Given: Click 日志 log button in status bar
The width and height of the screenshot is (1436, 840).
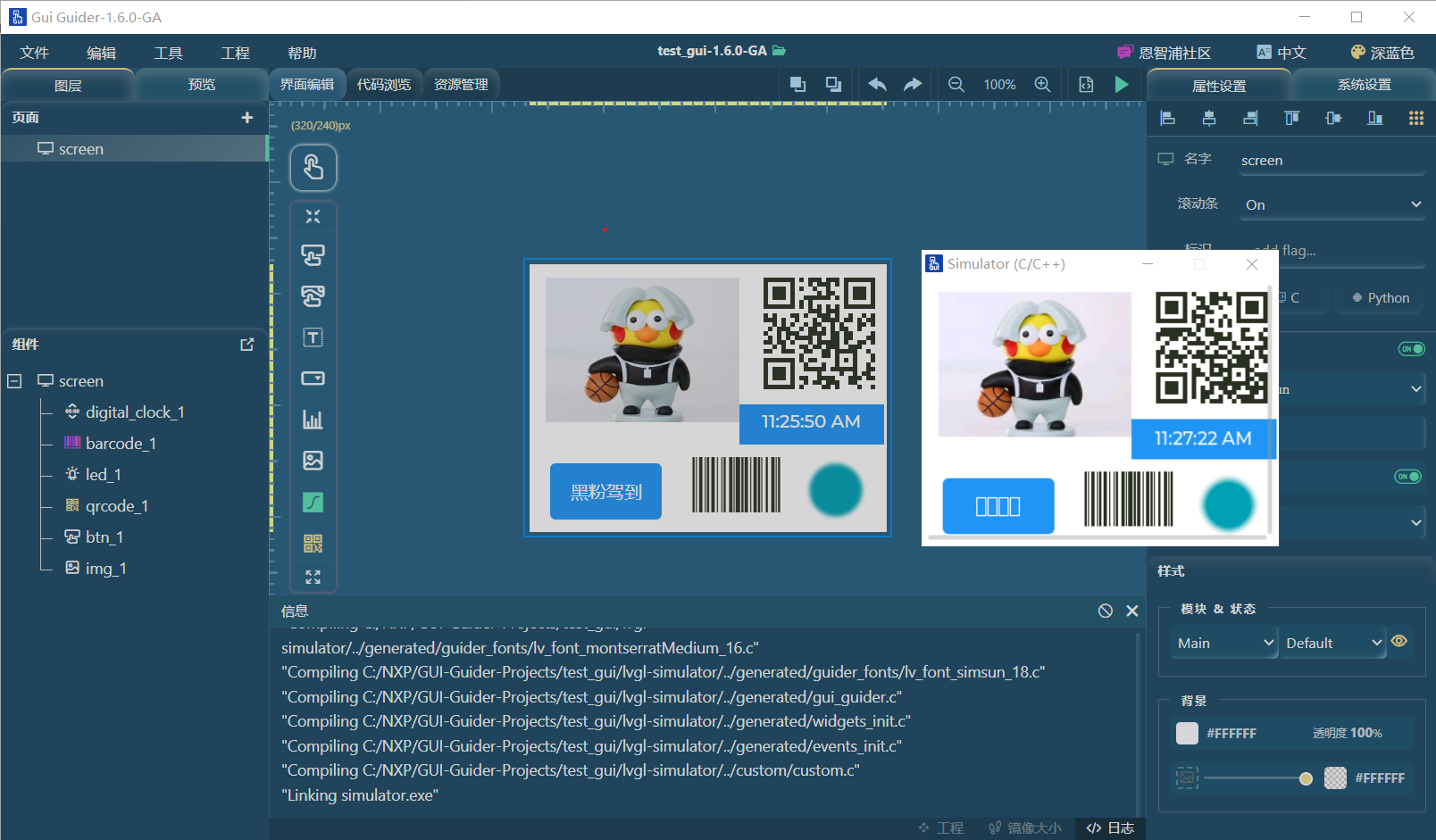Looking at the screenshot, I should [1110, 828].
